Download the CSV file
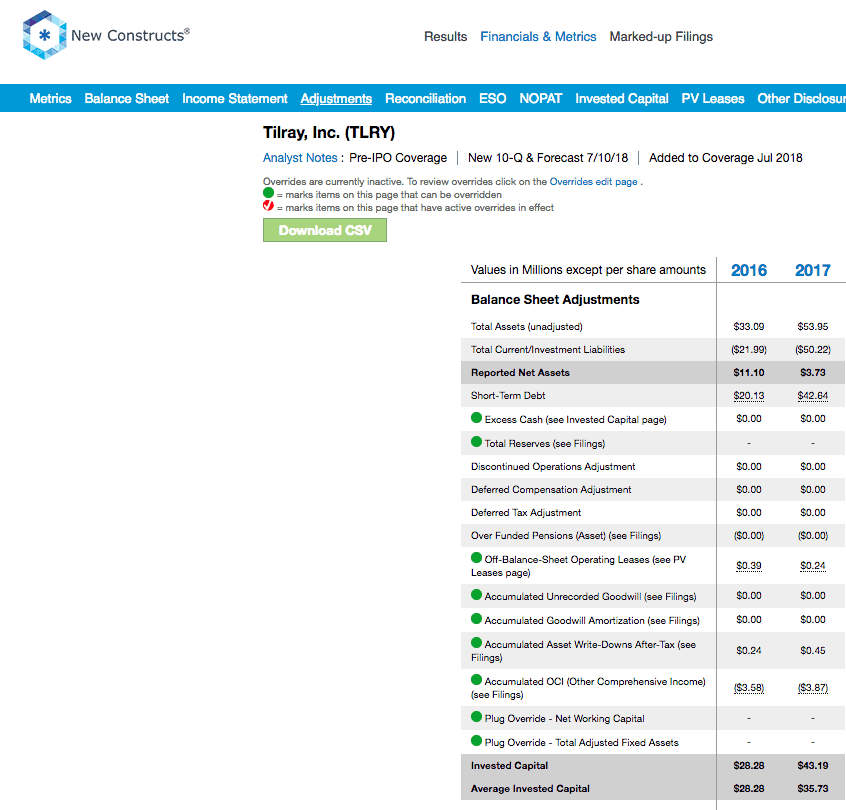The width and height of the screenshot is (846, 810). point(325,230)
